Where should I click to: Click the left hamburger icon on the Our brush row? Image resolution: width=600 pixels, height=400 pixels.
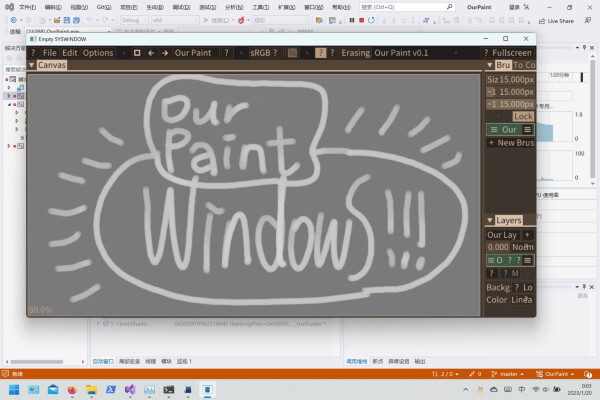494,129
